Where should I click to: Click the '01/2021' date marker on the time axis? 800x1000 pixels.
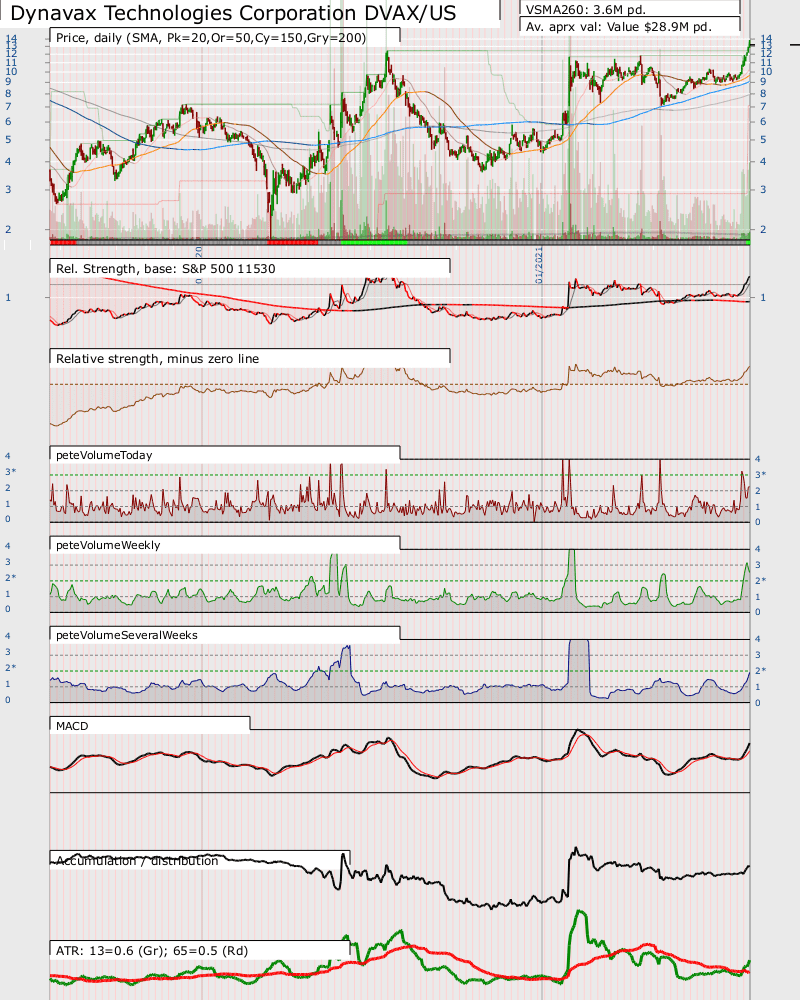point(540,265)
